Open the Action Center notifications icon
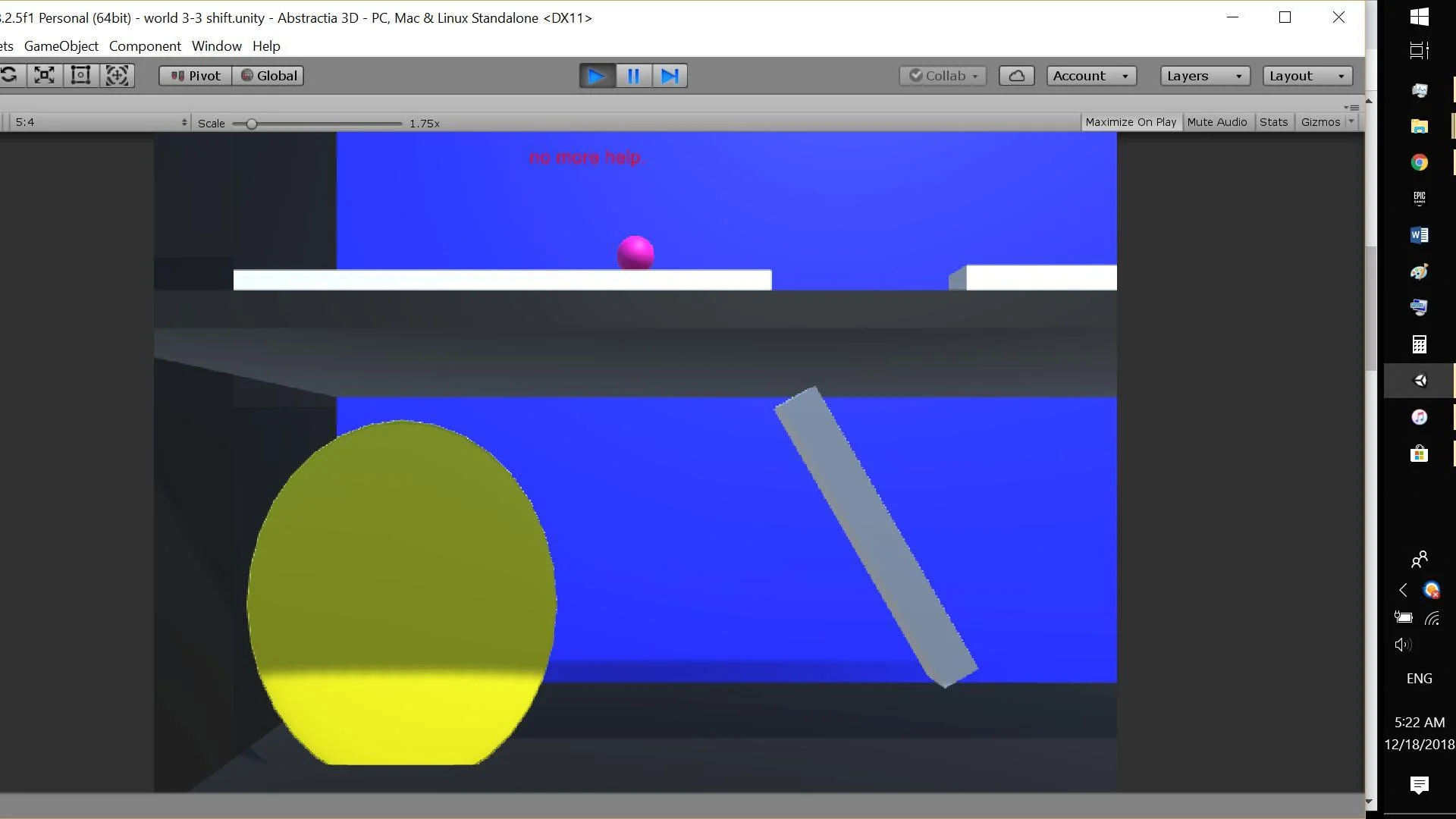Screen dimensions: 1456x819 [x=1419, y=785]
